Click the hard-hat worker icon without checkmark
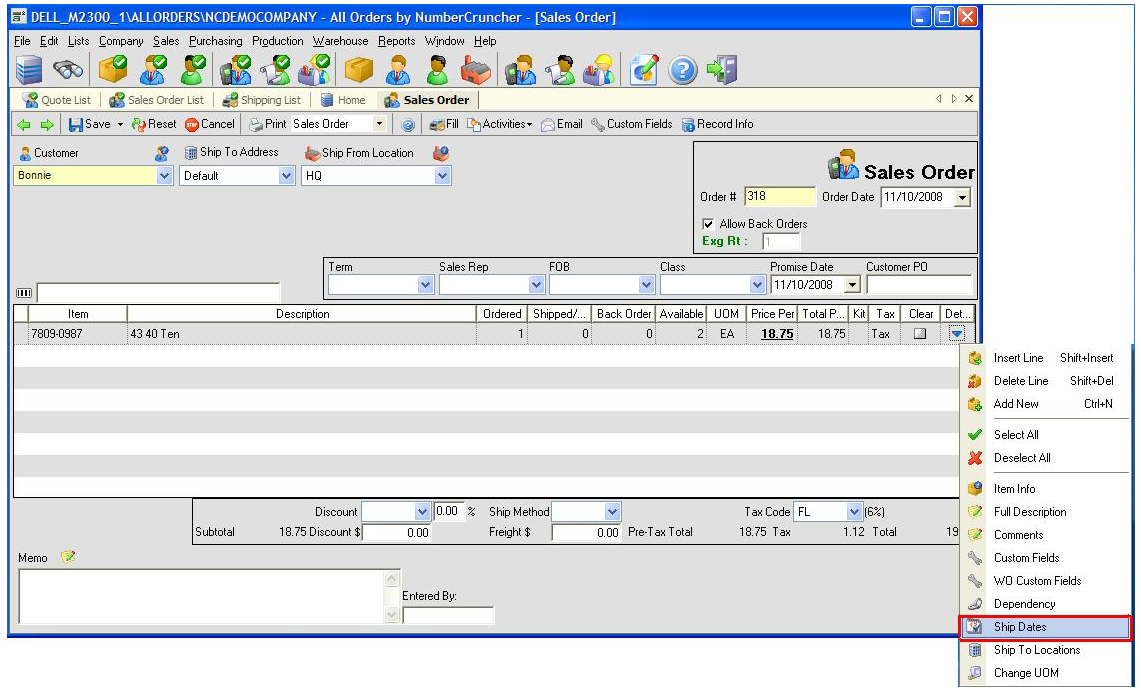The height and width of the screenshot is (691, 1141). [x=599, y=70]
